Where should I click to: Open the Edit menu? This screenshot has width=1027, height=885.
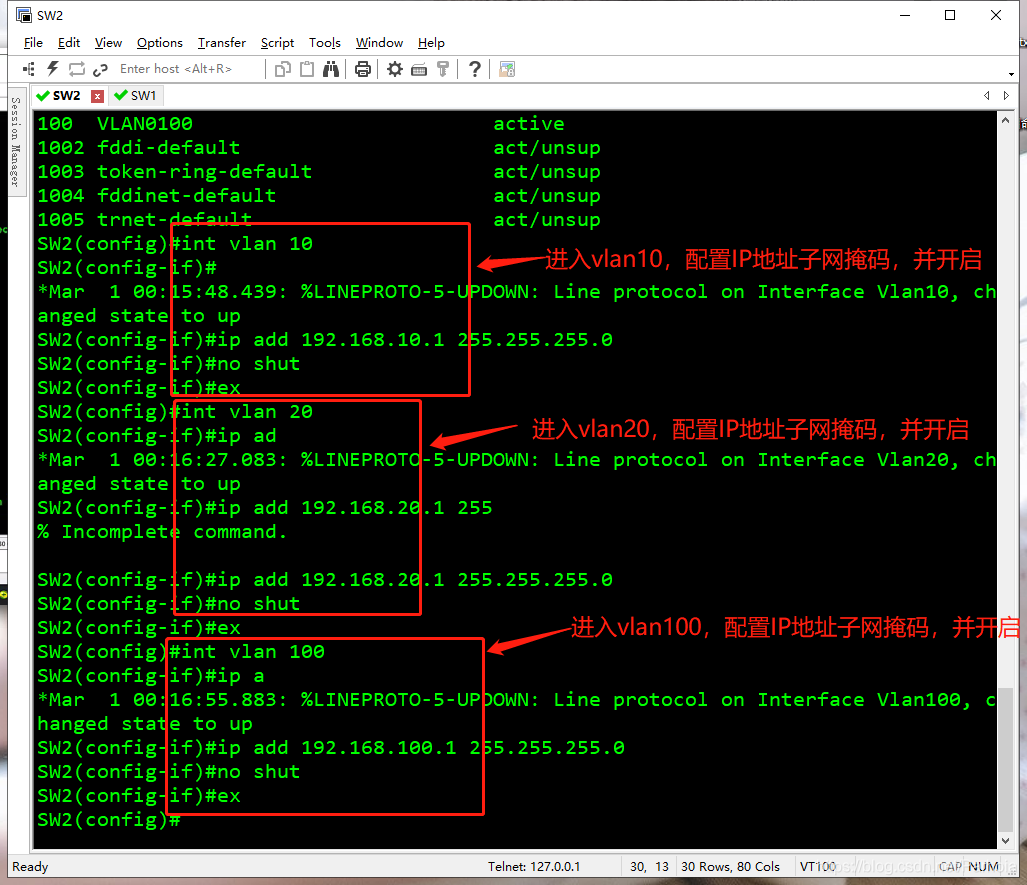[x=69, y=43]
